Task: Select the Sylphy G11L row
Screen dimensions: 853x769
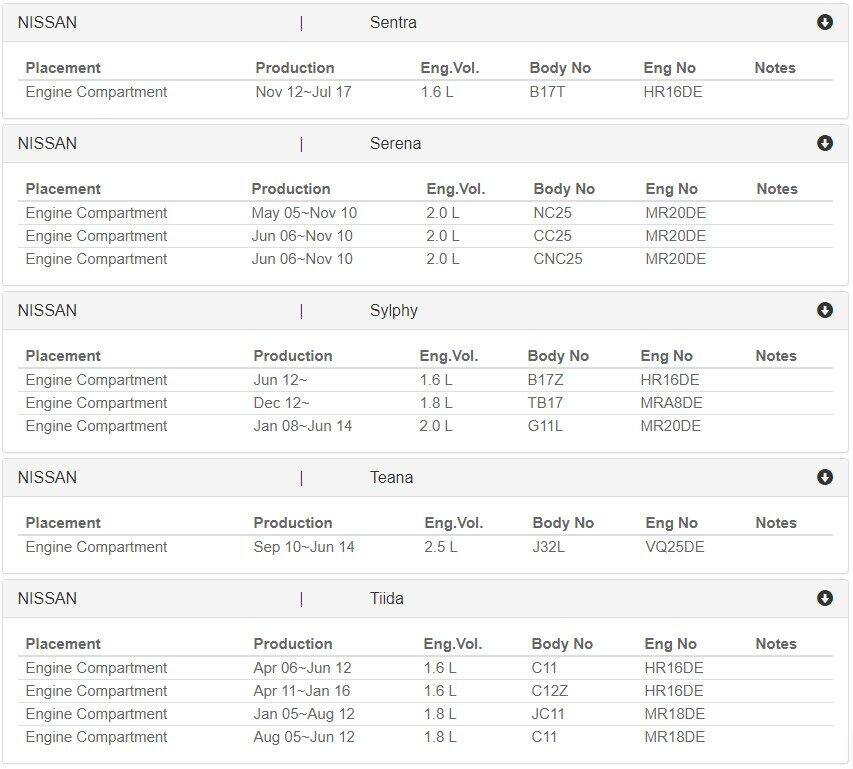Action: (x=425, y=426)
